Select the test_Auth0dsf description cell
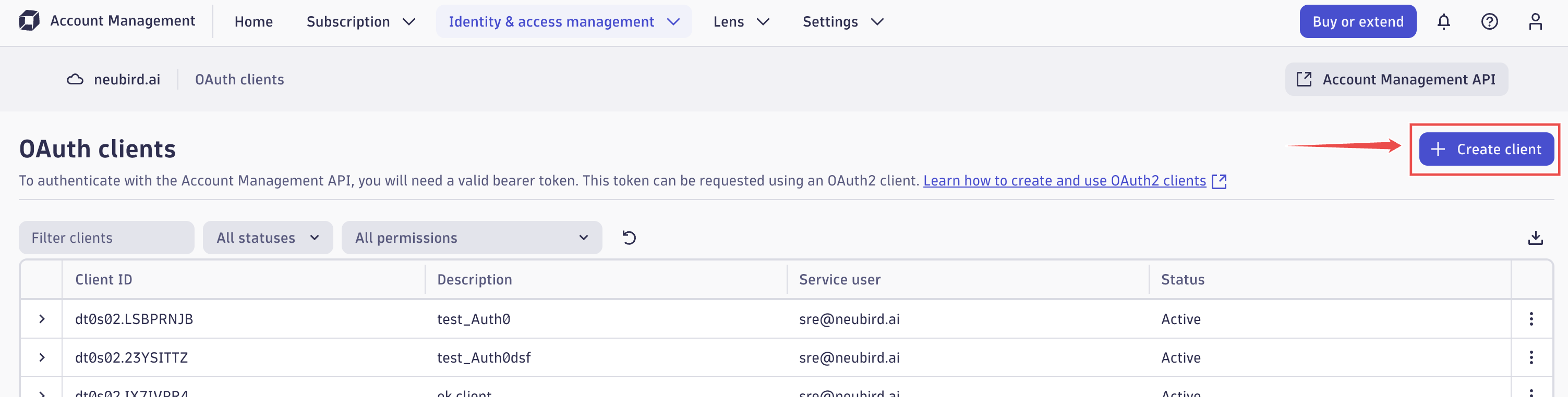The width and height of the screenshot is (1568, 397). 484,358
